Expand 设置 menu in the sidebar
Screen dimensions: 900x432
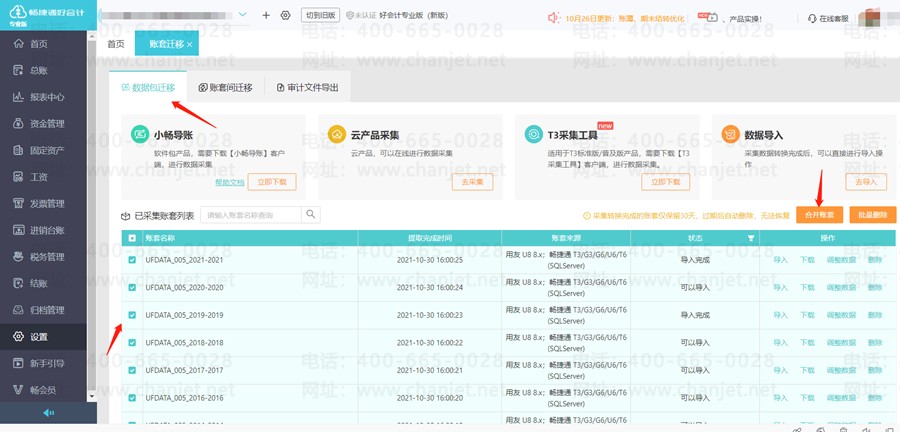click(x=46, y=337)
